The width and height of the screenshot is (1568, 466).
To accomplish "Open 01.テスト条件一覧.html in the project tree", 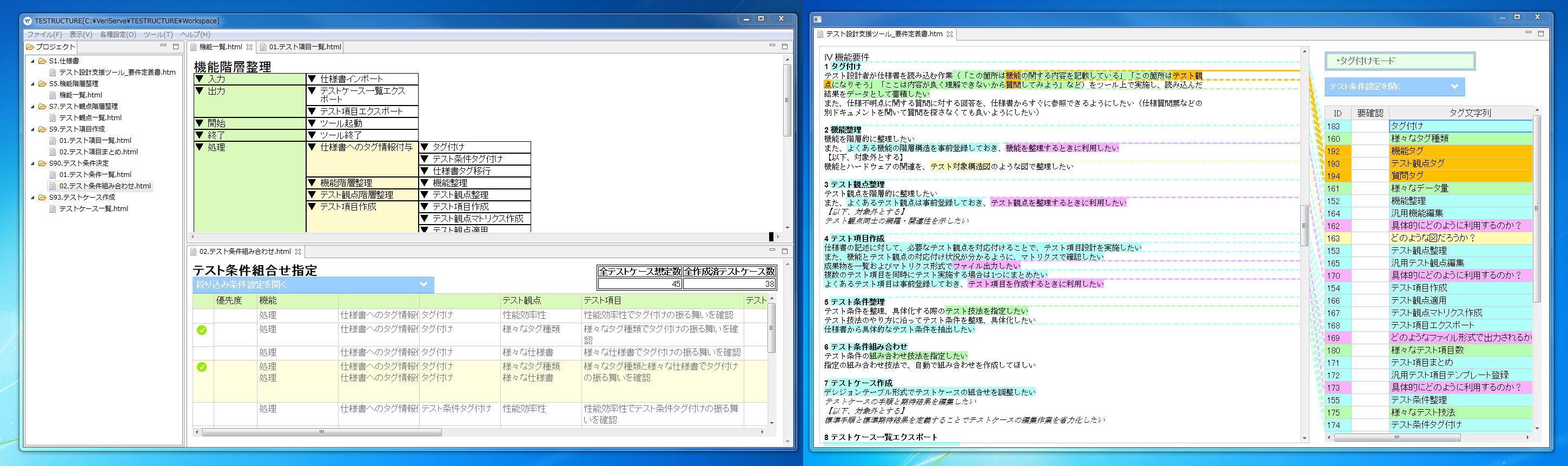I will click(95, 175).
